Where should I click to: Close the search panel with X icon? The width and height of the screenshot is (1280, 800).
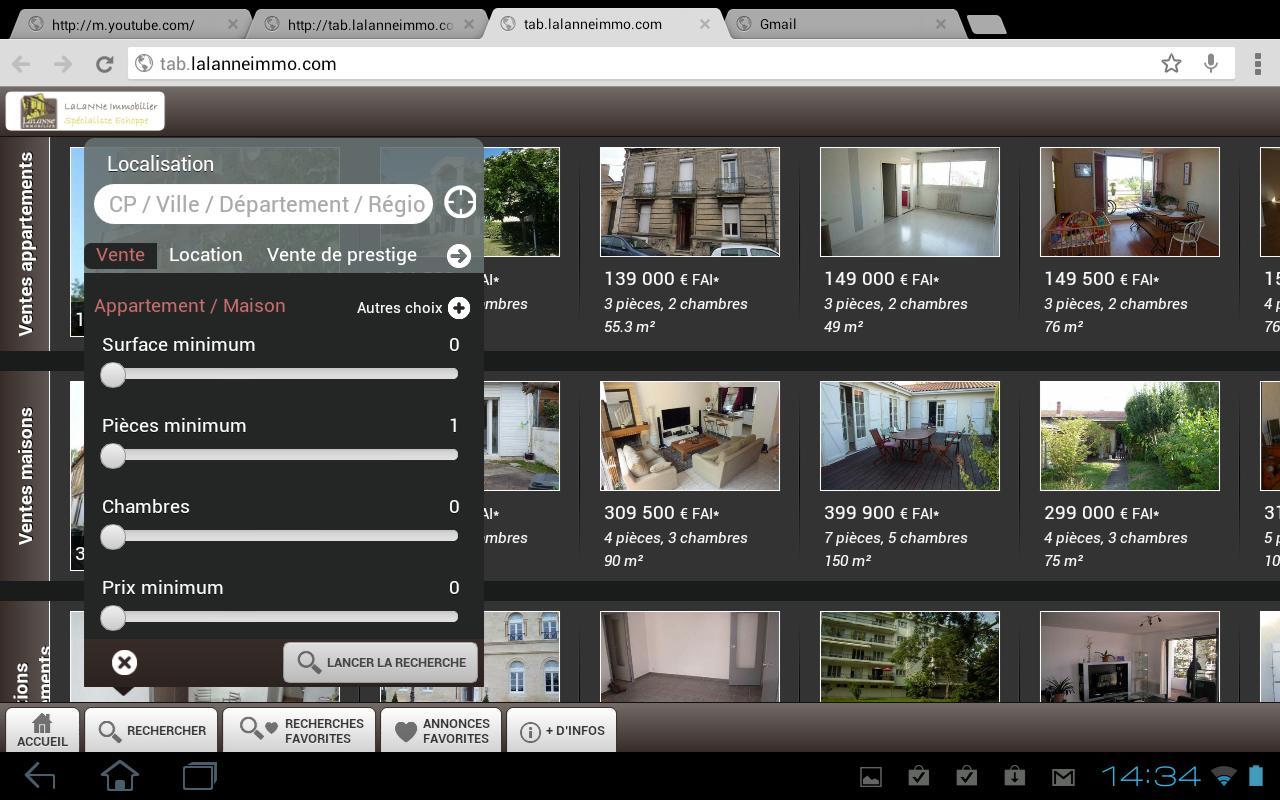(124, 663)
